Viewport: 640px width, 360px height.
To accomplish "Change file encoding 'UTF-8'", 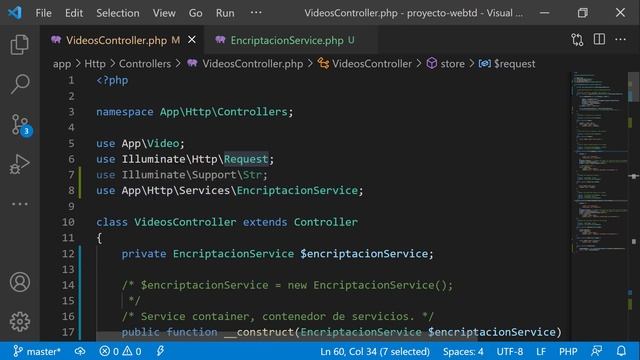I will [510, 351].
